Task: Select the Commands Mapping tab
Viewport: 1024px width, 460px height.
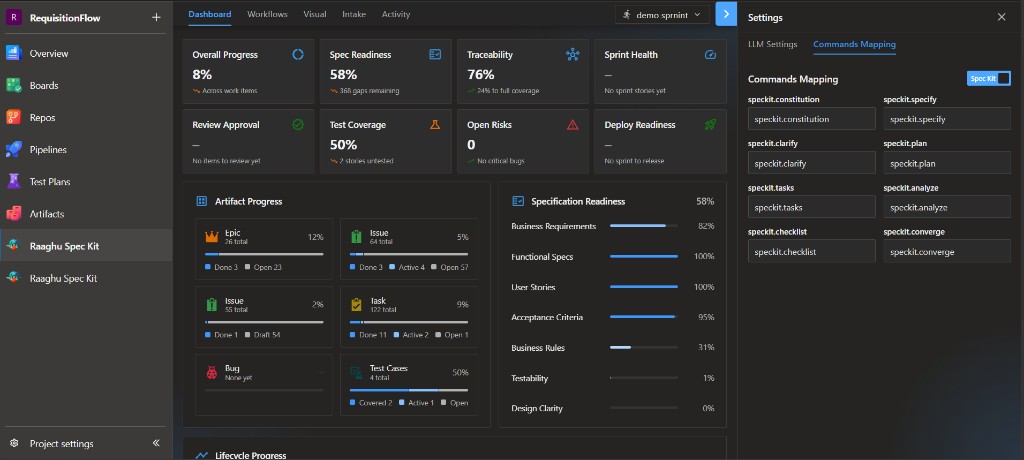Action: click(854, 44)
